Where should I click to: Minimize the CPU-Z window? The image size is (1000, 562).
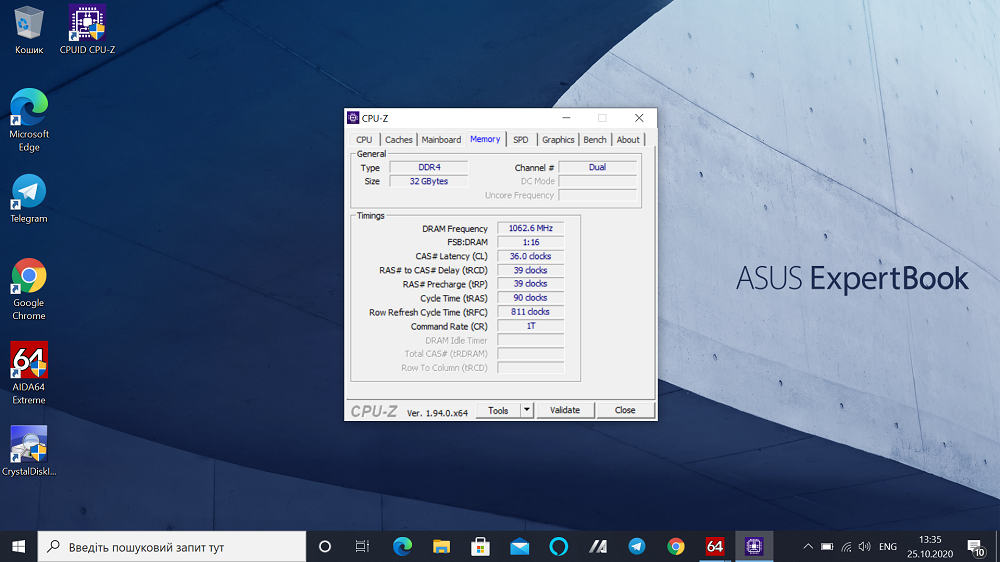click(566, 118)
